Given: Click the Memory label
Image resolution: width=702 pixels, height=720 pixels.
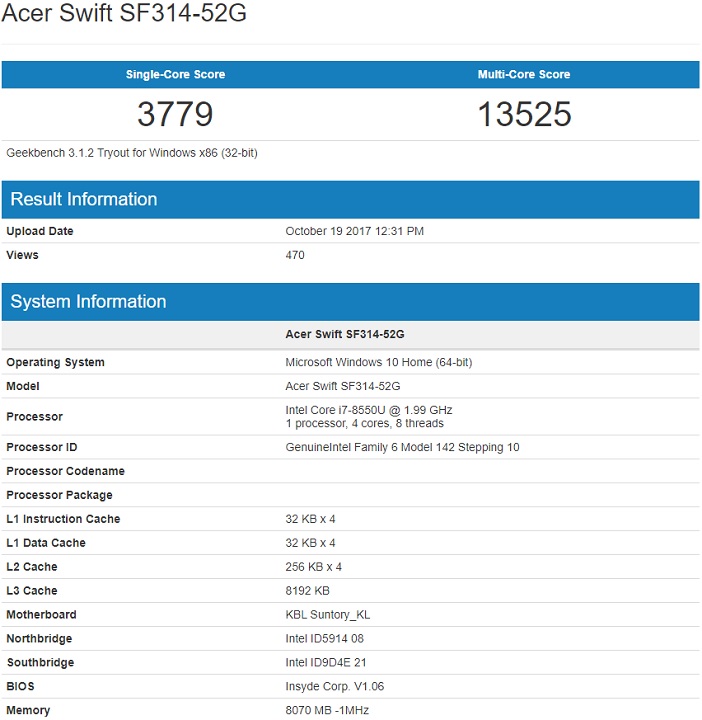Looking at the screenshot, I should point(28,711).
